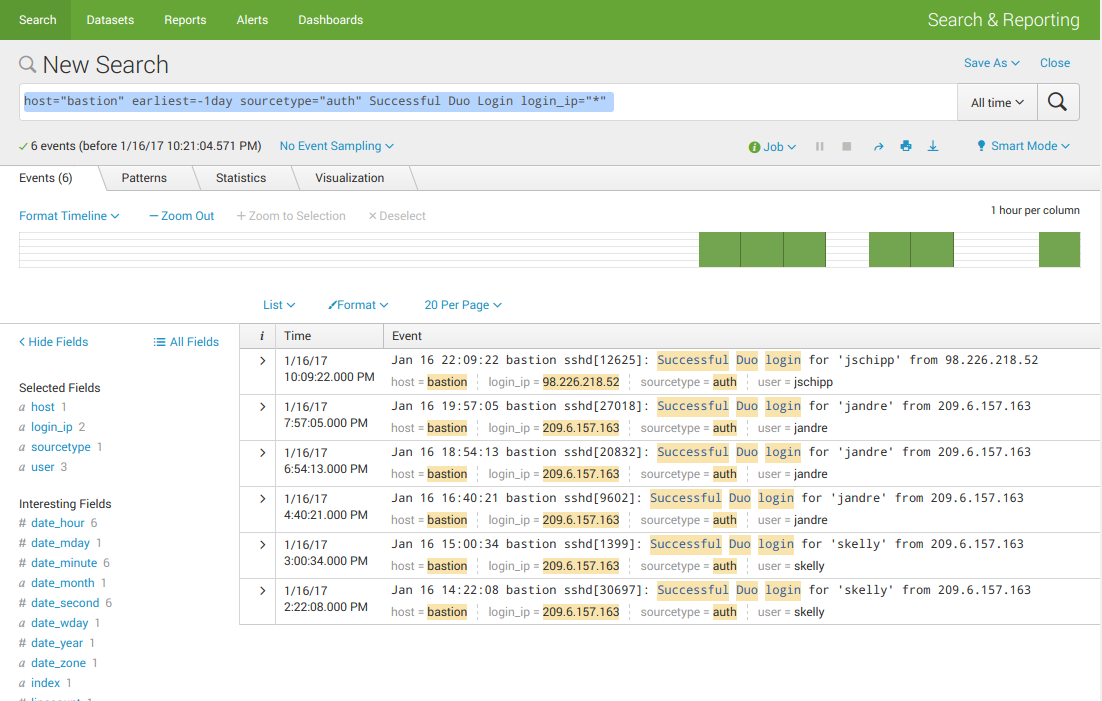Open the All time range picker
The height and width of the screenshot is (701, 1102).
click(x=997, y=102)
